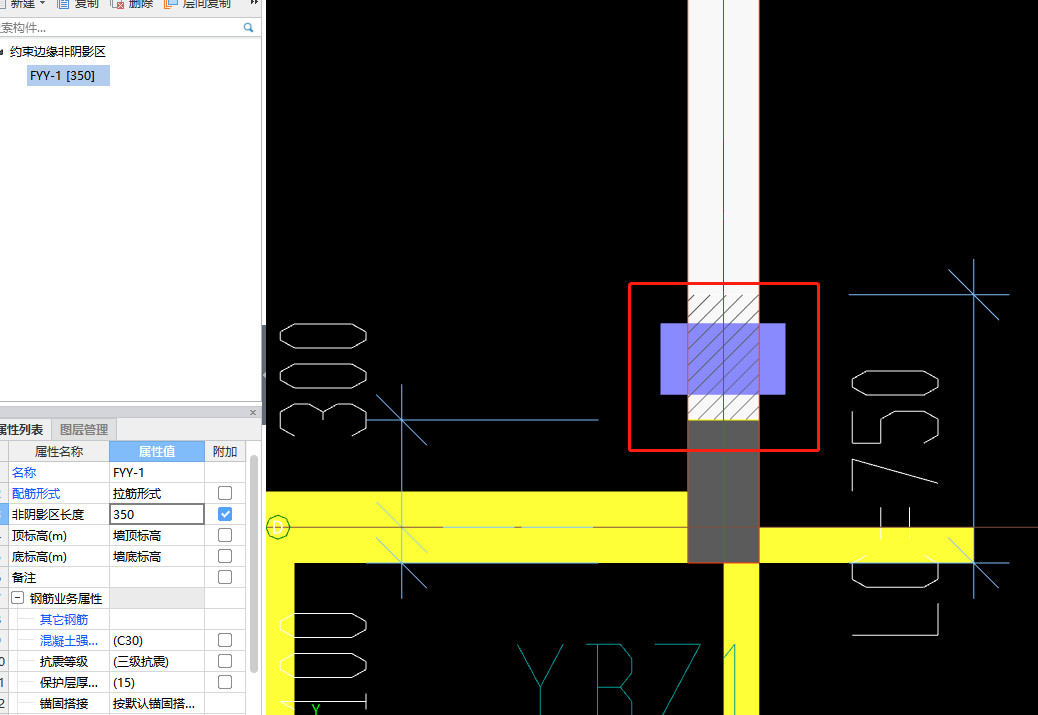Click the 墙底标高 value cell
Image resolution: width=1038 pixels, height=715 pixels.
click(157, 556)
